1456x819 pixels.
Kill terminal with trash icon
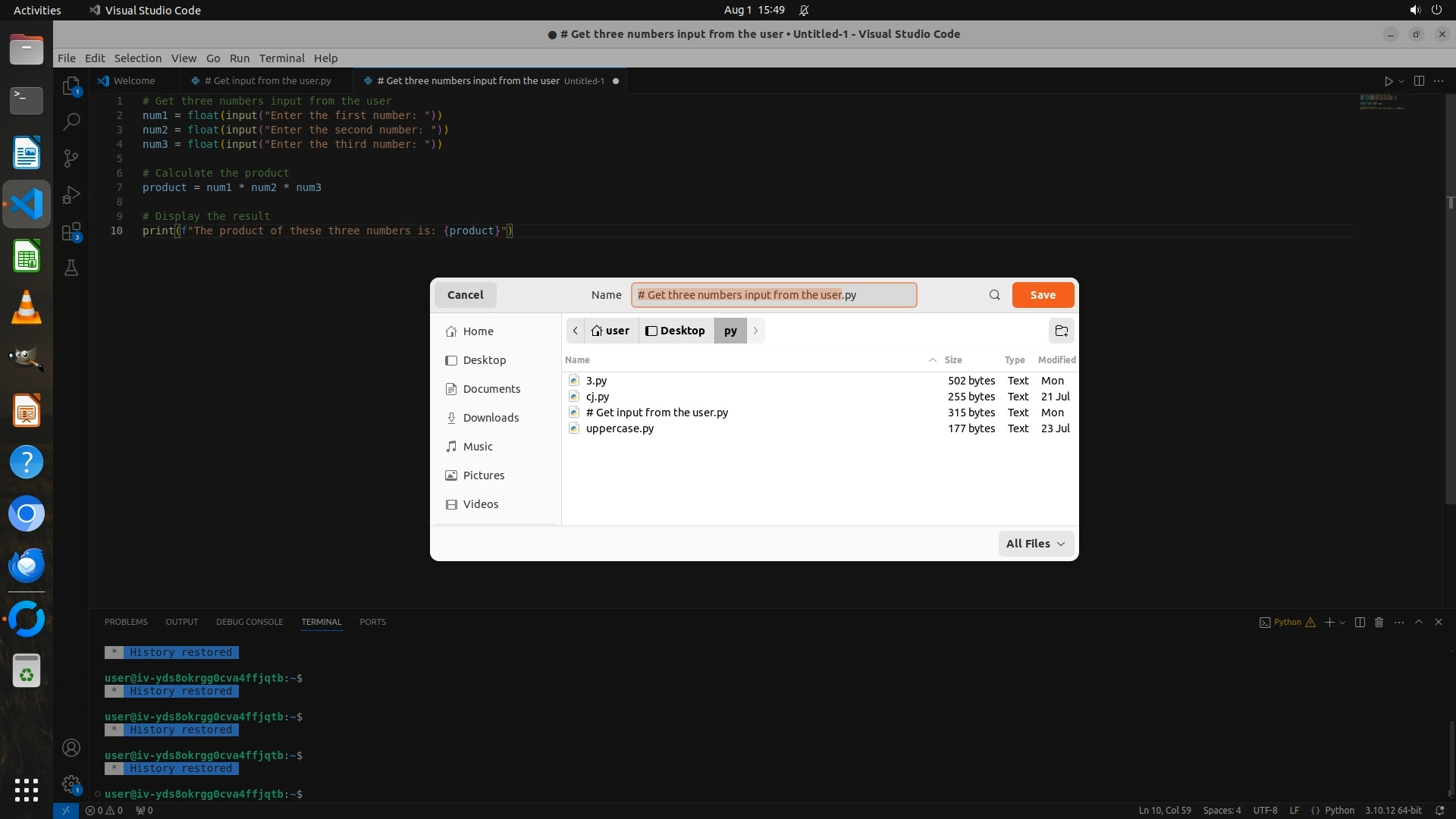pyautogui.click(x=1379, y=622)
